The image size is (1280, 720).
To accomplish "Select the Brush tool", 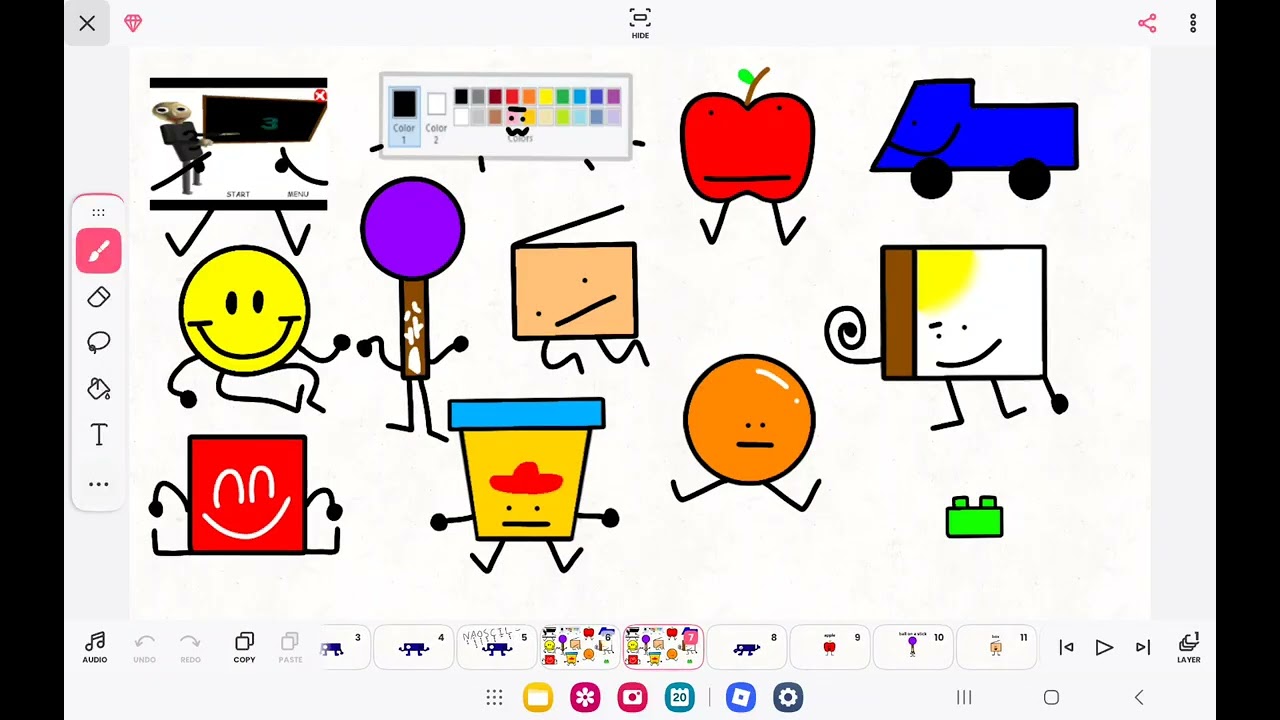I will tap(98, 251).
